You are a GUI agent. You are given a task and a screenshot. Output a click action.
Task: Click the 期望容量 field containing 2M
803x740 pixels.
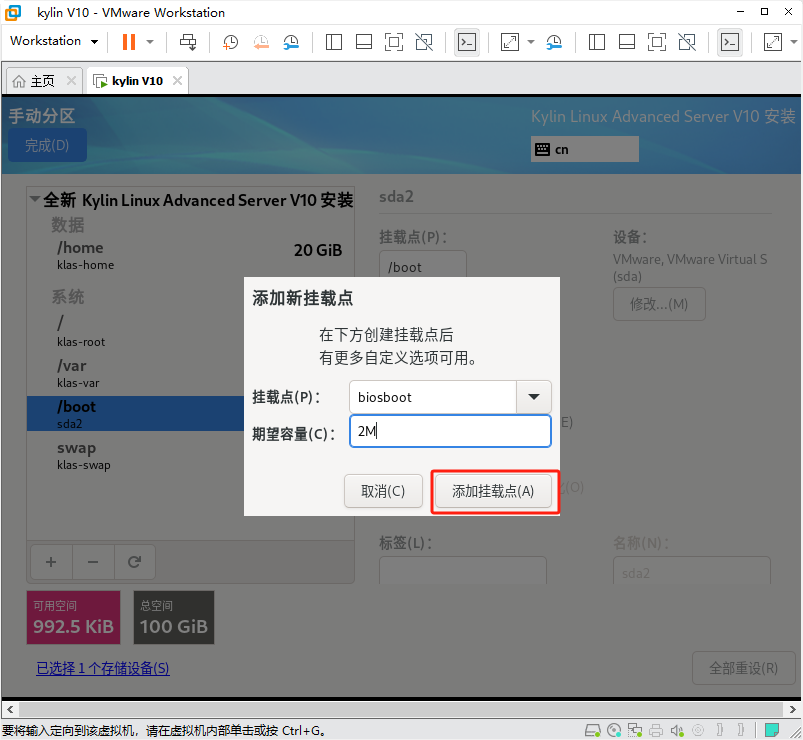tap(450, 431)
